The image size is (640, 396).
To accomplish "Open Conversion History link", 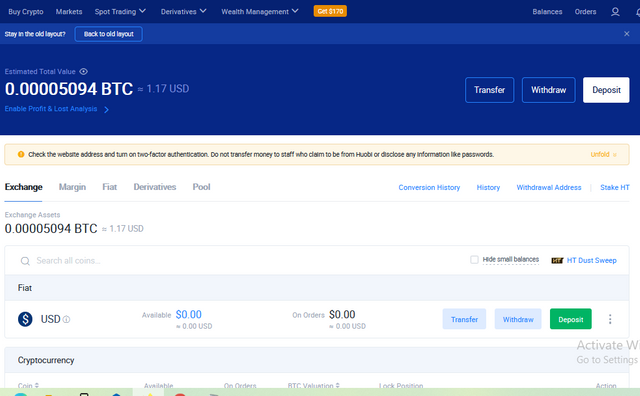I will tap(429, 187).
